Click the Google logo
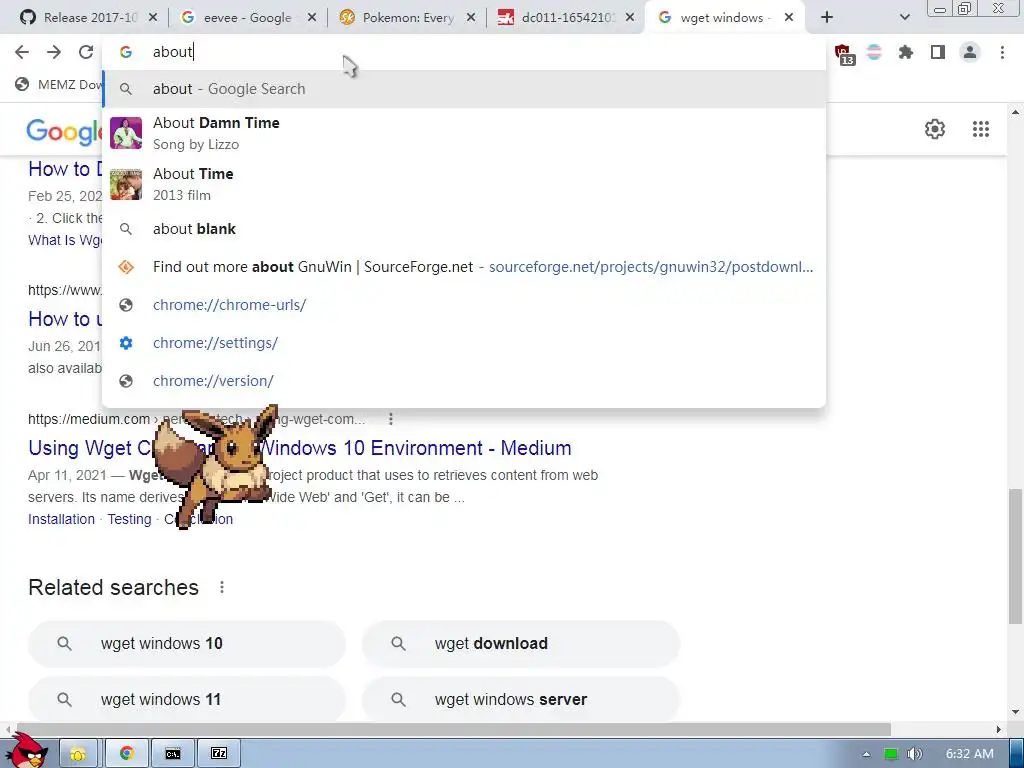The image size is (1024, 768). (64, 131)
